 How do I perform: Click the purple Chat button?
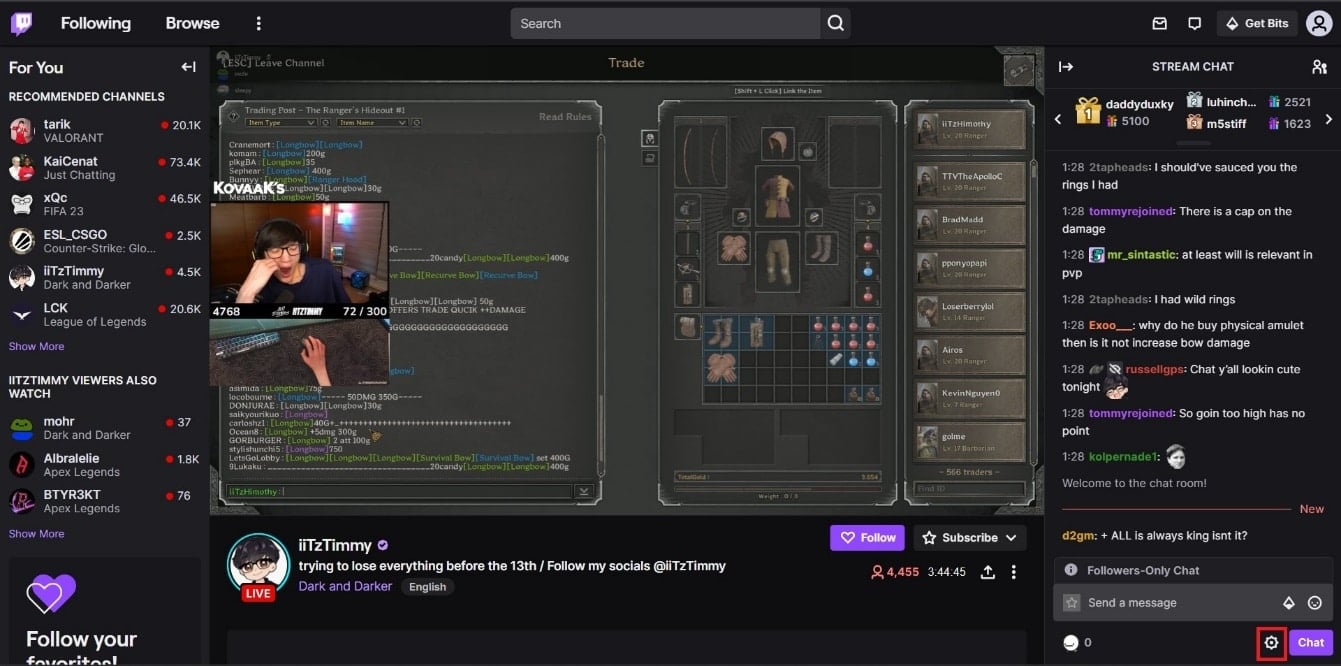pos(1311,642)
